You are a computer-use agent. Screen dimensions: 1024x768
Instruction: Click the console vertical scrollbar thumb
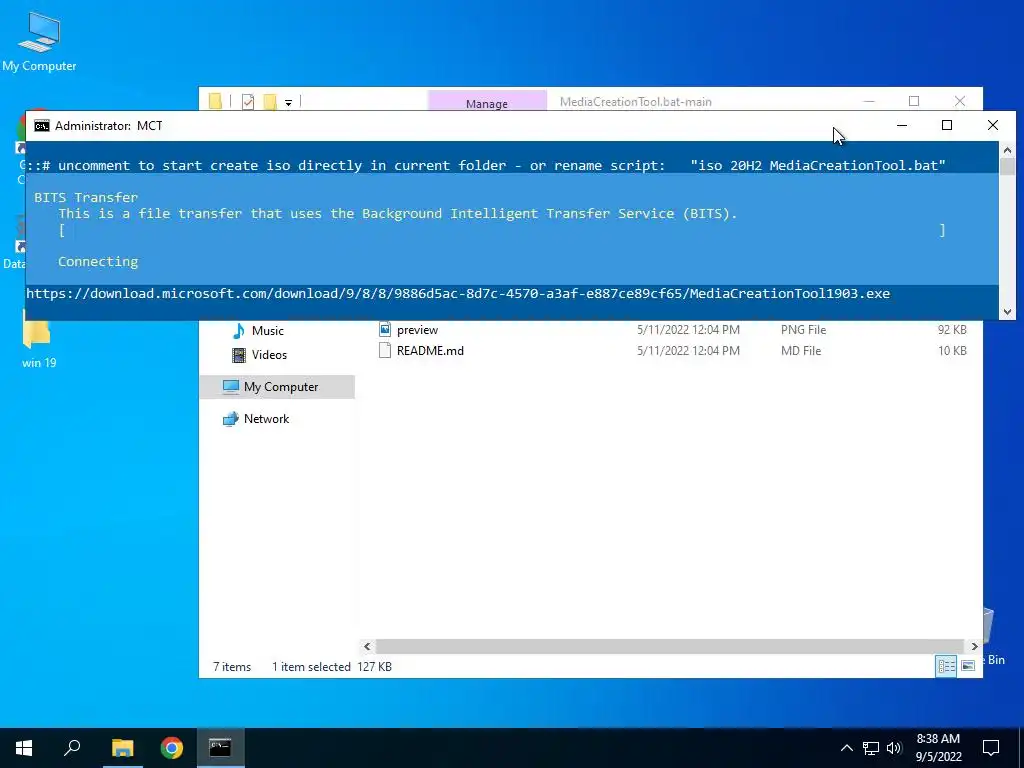point(1007,167)
